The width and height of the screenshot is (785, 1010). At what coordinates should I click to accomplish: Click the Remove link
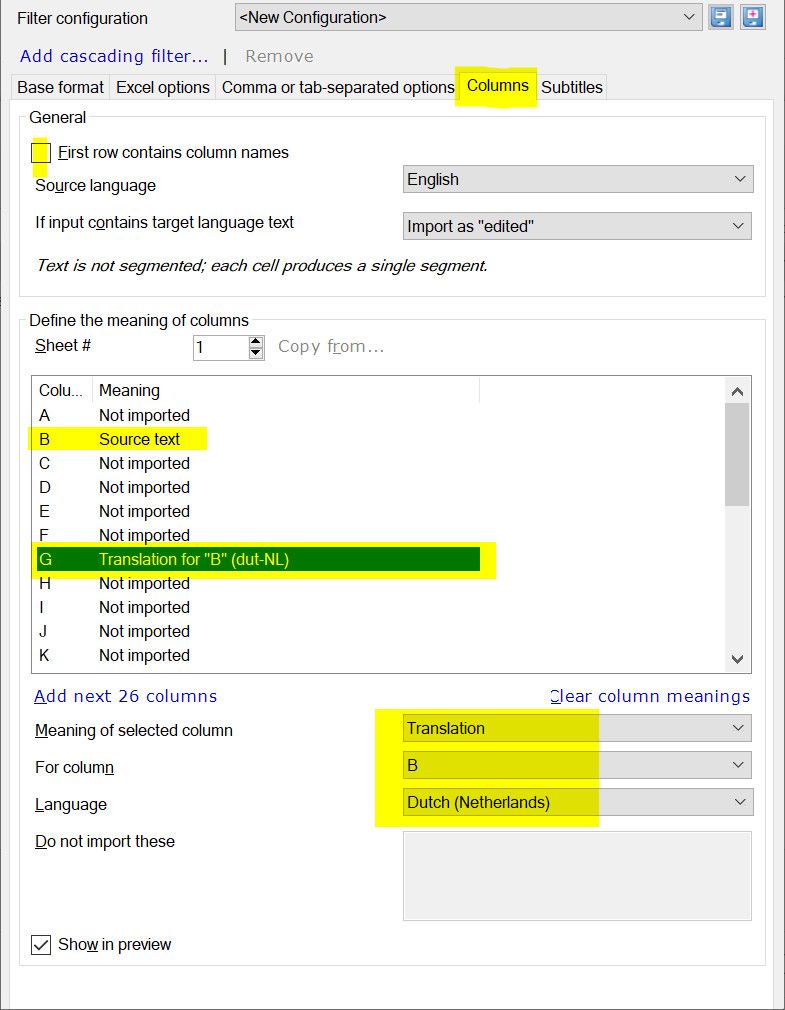click(x=279, y=57)
